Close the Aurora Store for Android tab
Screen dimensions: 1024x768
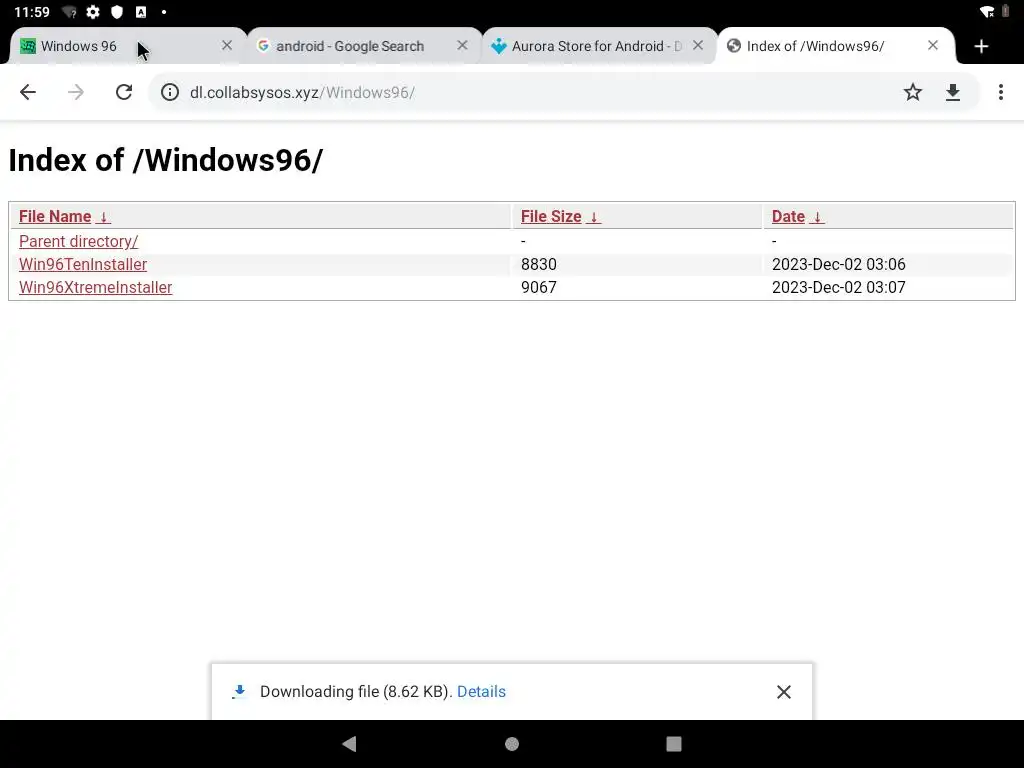[x=698, y=45]
